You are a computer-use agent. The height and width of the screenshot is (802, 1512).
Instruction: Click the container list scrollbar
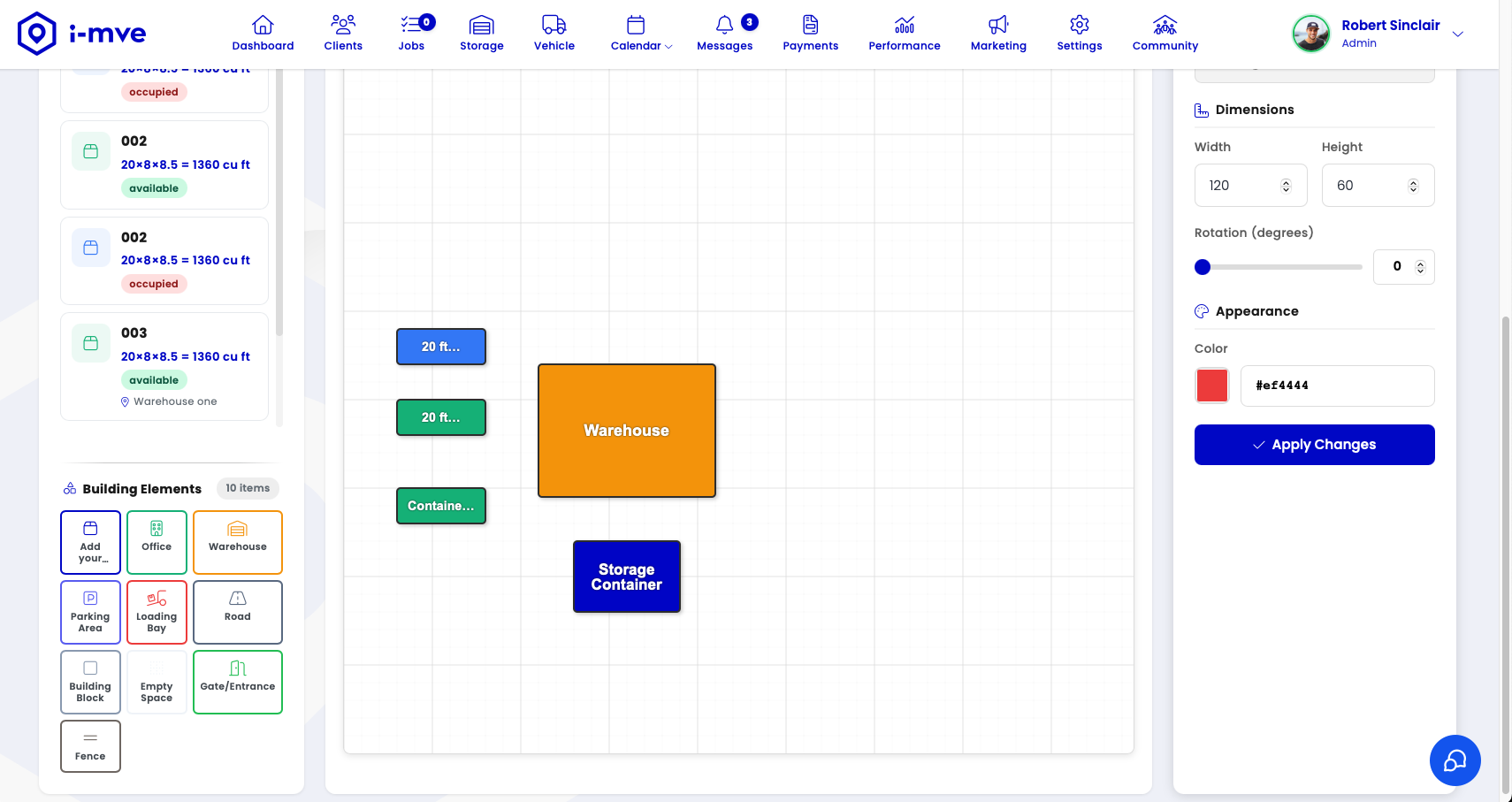tap(279, 203)
